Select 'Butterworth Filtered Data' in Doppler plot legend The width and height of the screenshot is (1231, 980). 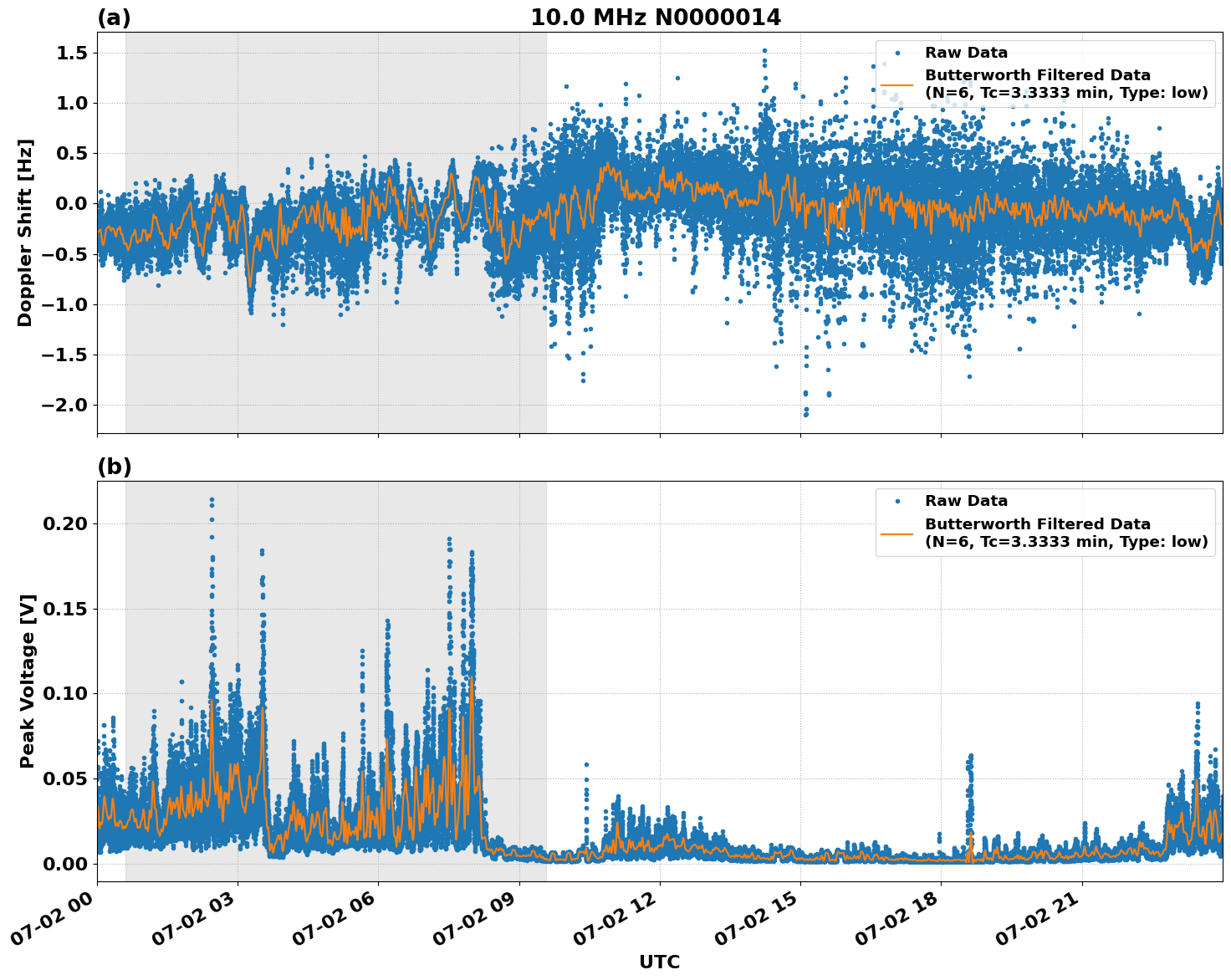1038,75
